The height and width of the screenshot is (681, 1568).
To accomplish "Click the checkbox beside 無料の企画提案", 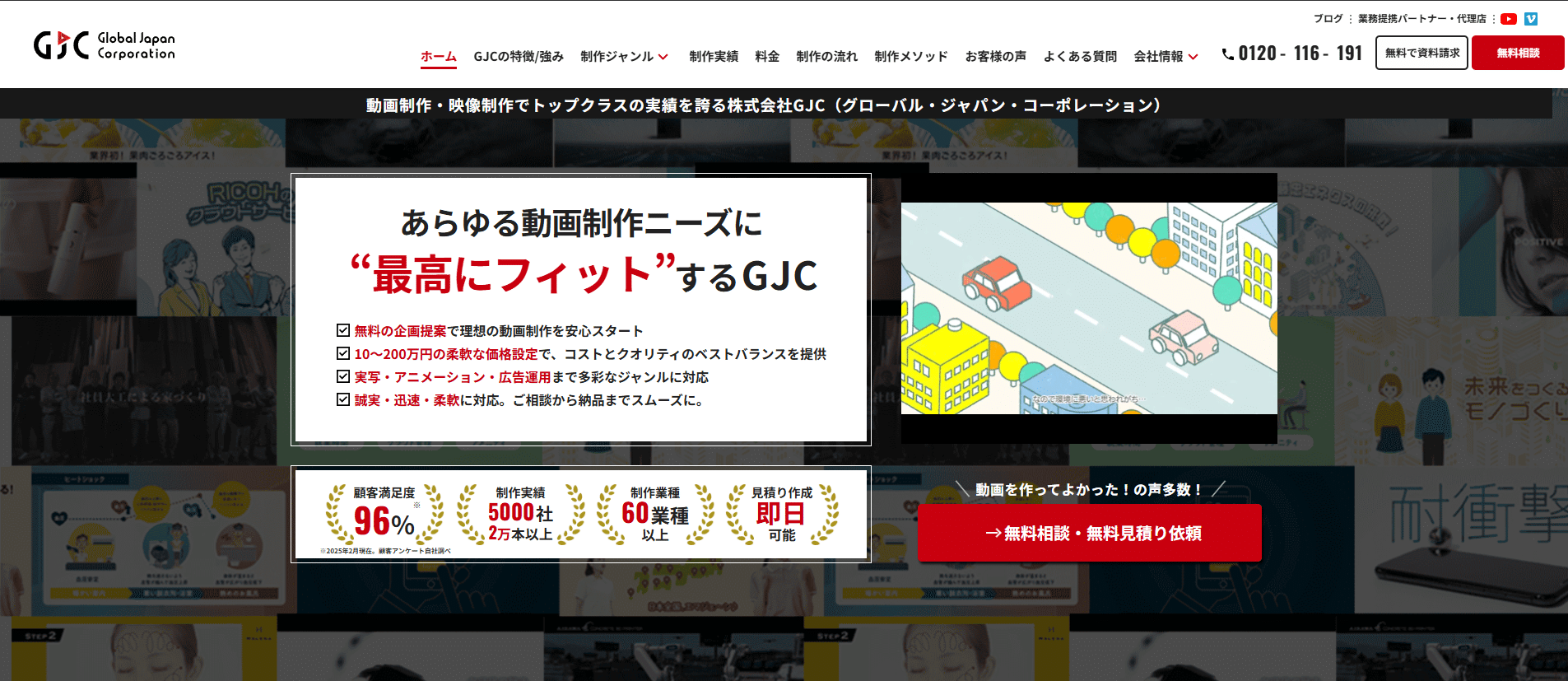I will [x=343, y=330].
